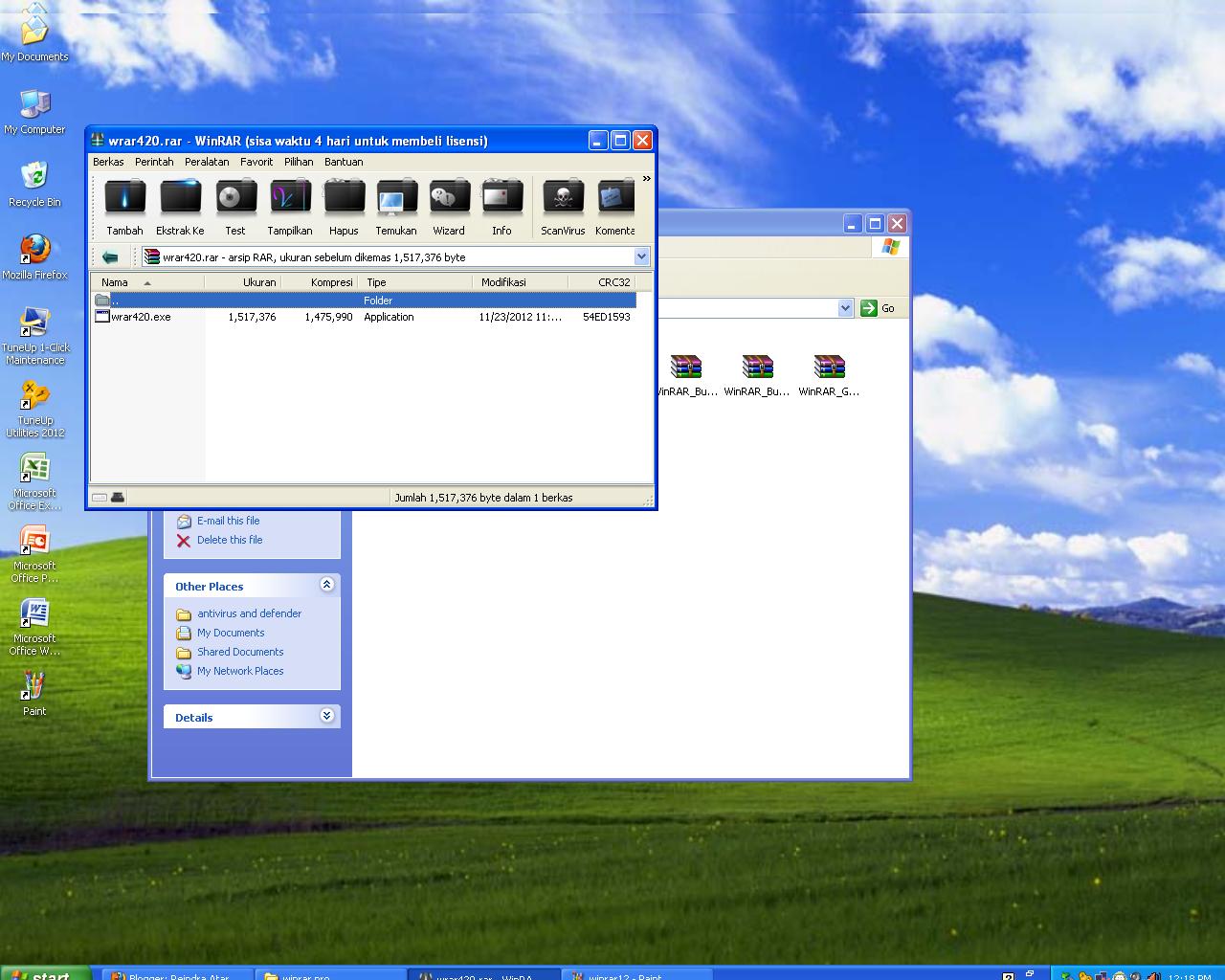This screenshot has width=1225, height=980.
Task: Sort by the Nama column header
Action: point(147,282)
